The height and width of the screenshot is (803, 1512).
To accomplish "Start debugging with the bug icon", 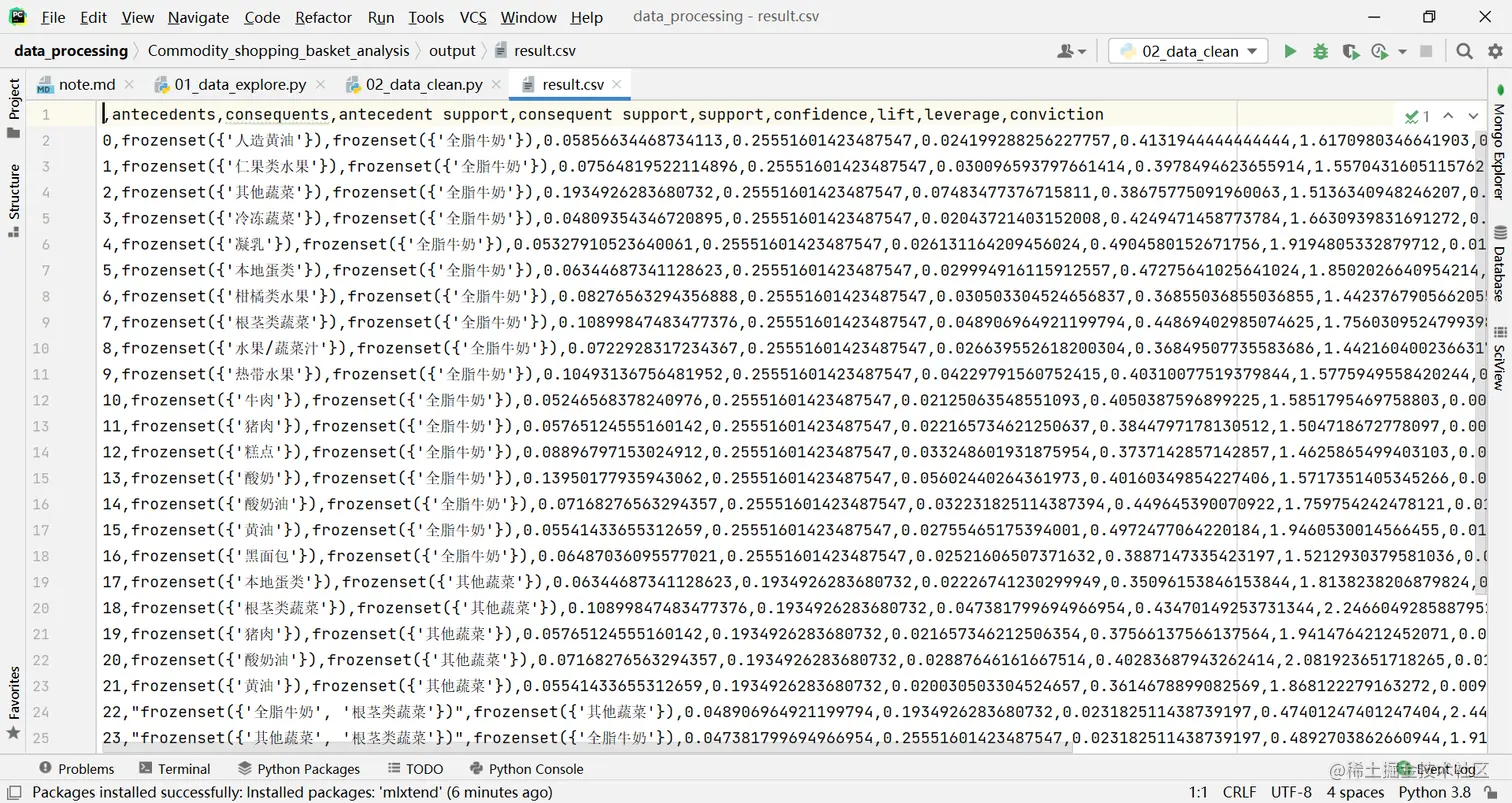I will 1320,51.
